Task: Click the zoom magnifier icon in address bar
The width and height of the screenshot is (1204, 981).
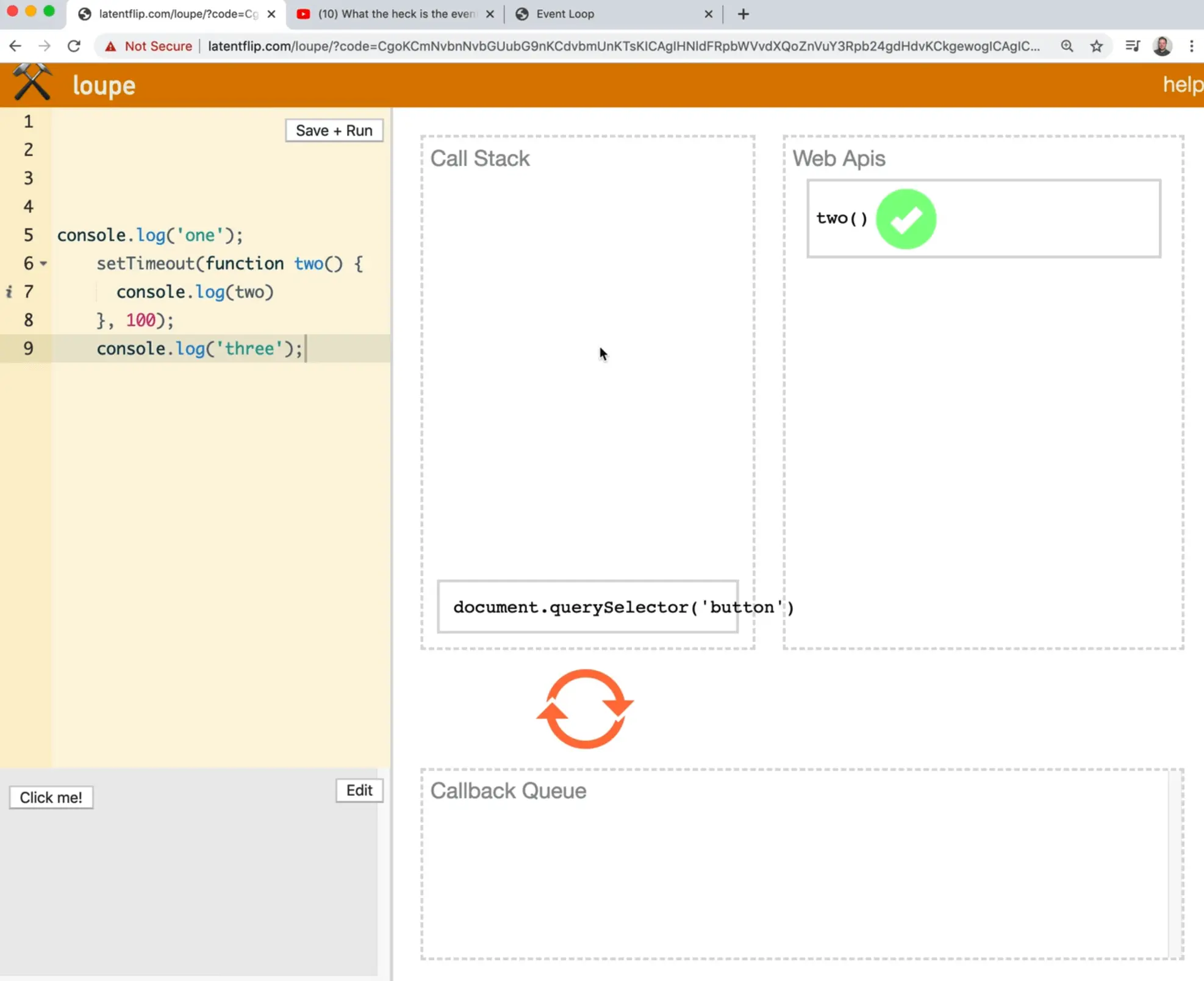Action: tap(1067, 46)
